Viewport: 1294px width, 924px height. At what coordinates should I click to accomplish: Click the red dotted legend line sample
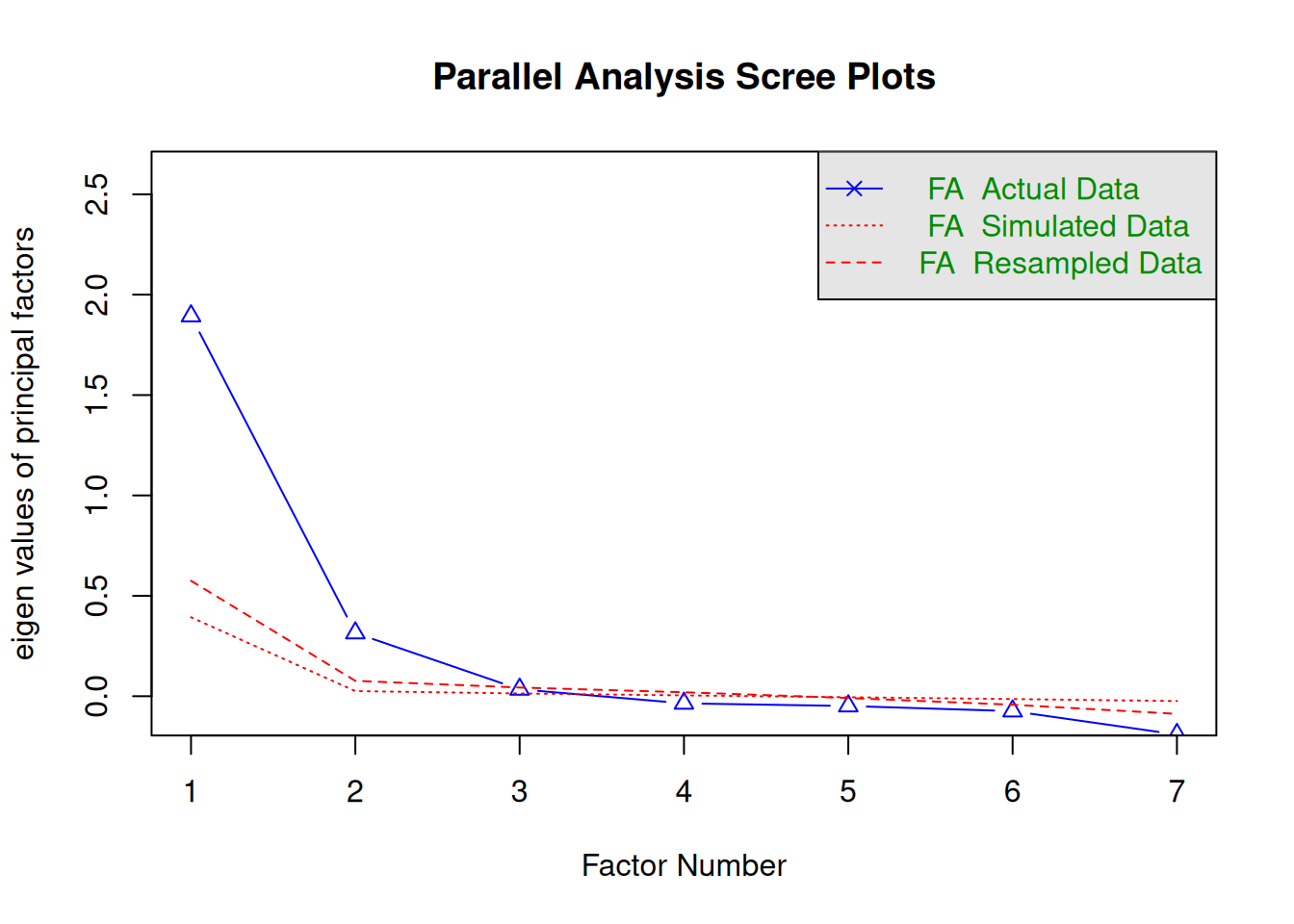[x=854, y=226]
